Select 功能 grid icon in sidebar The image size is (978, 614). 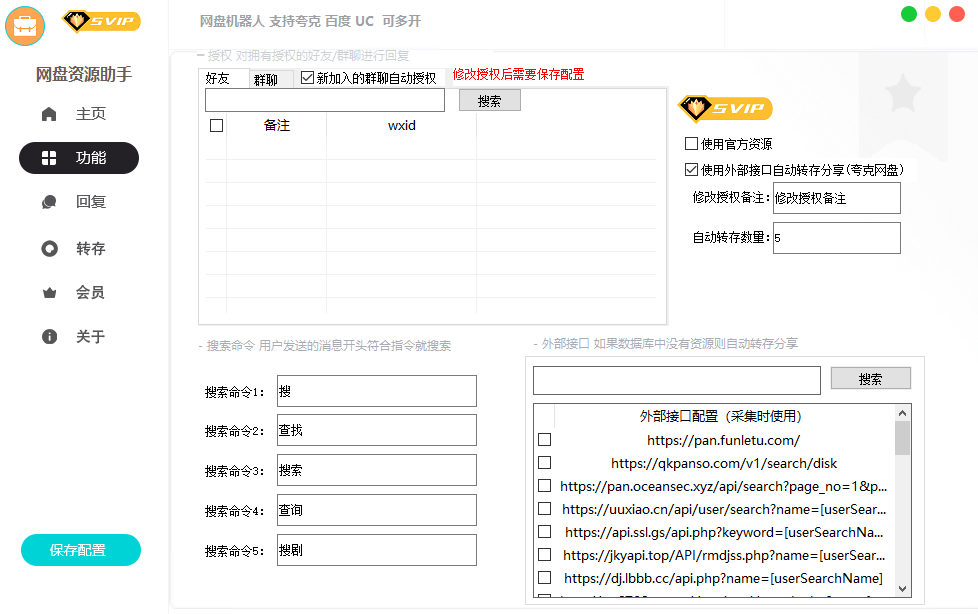pos(49,158)
